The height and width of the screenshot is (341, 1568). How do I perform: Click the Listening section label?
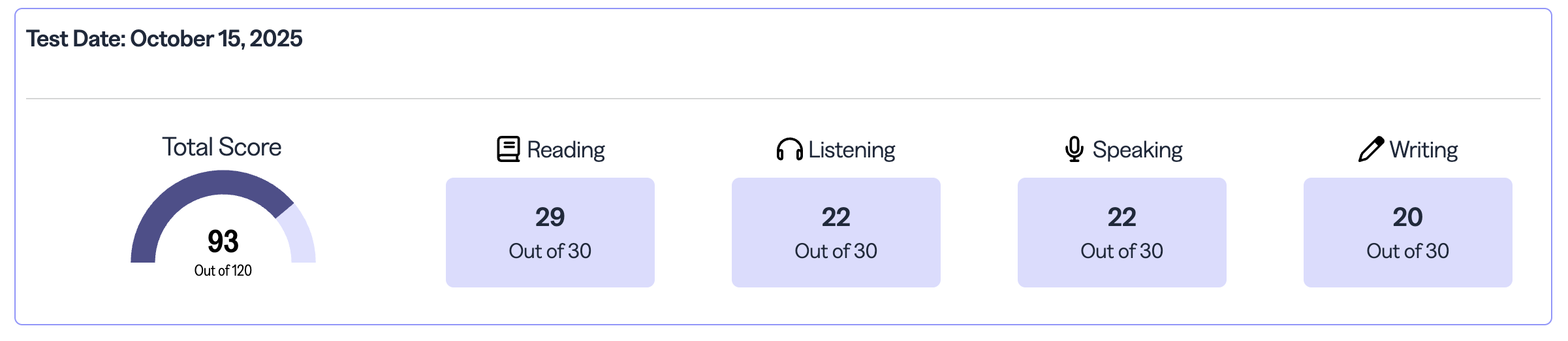[x=851, y=150]
